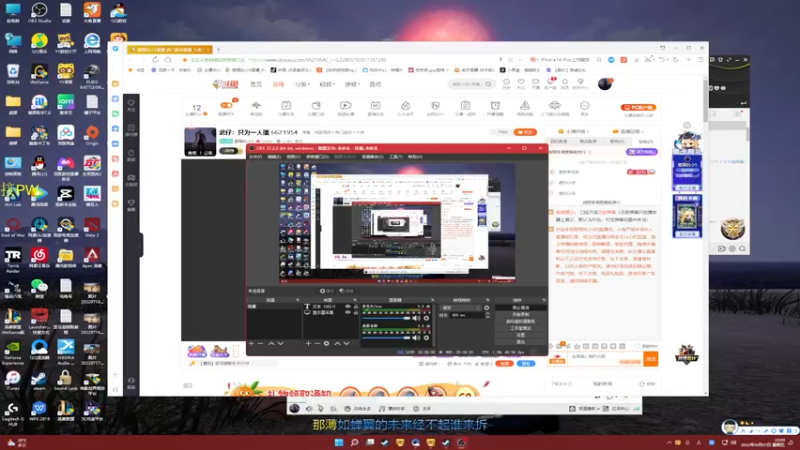Image resolution: width=800 pixels, height=450 pixels.
Task: Mute first audio channel in OBS mixer
Action: point(416,318)
